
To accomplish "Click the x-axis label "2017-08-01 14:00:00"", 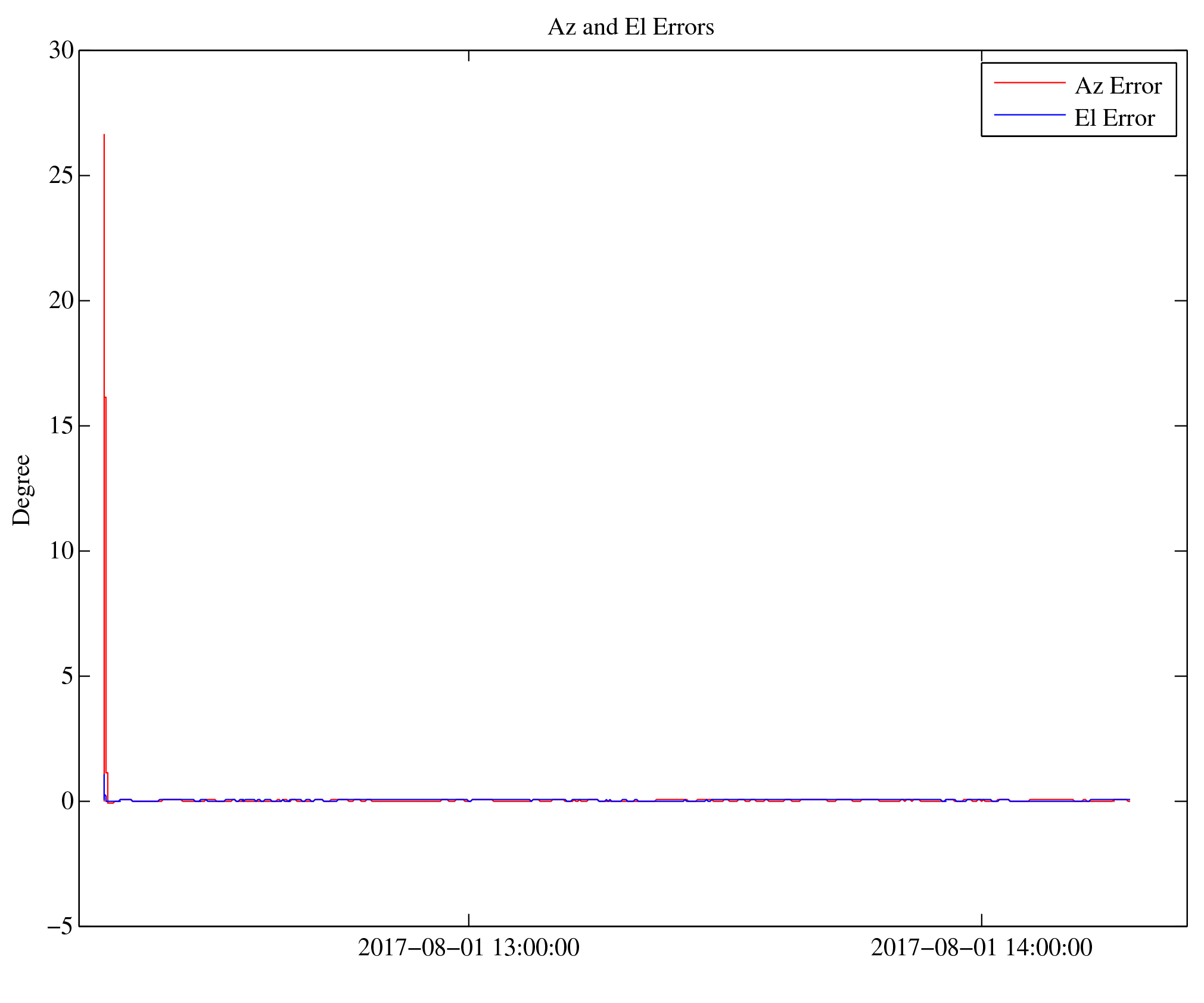I will click(982, 948).
